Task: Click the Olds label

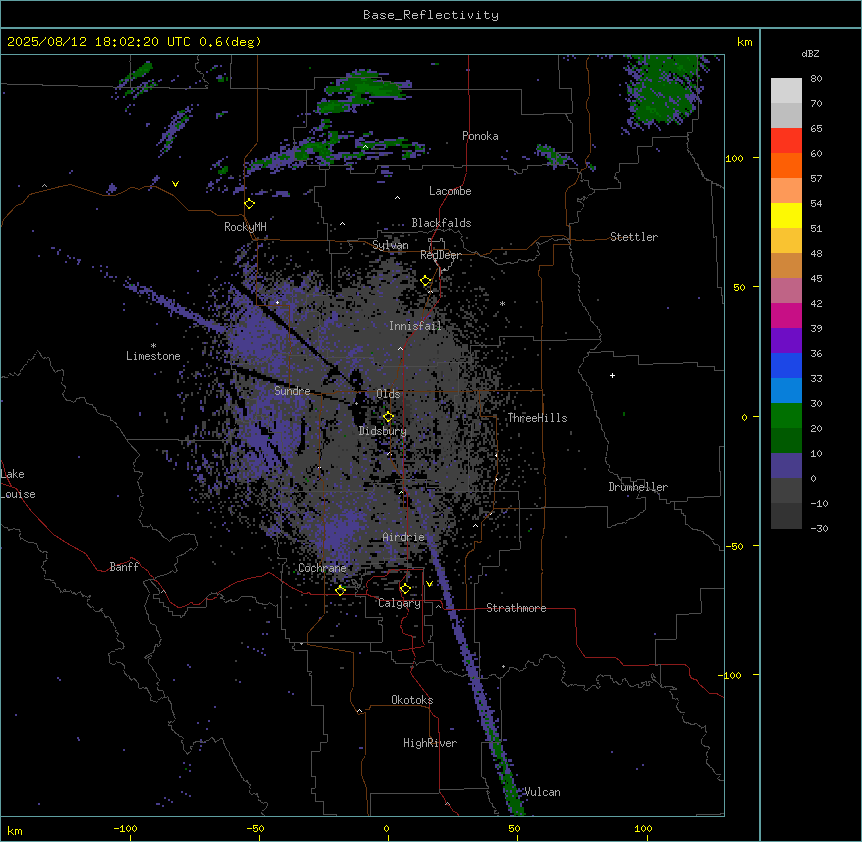Action: [x=388, y=394]
